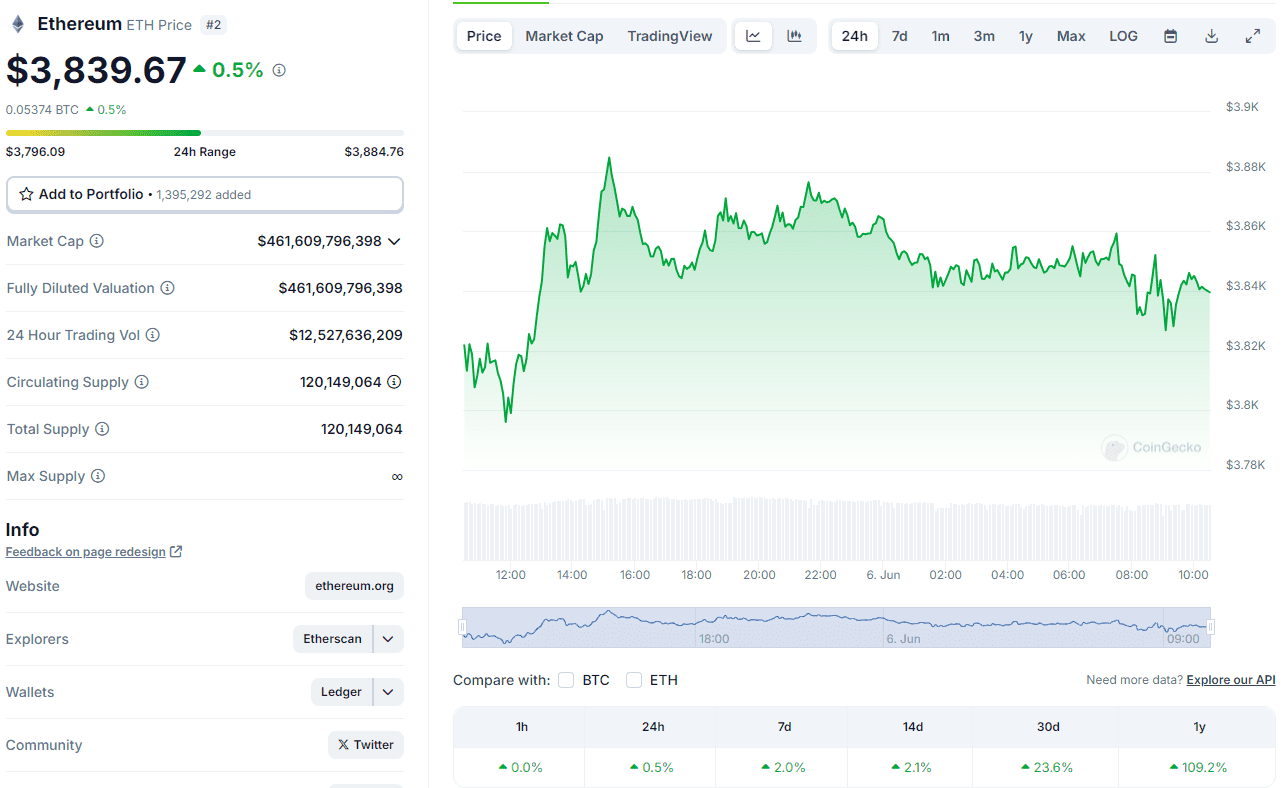Click the Ethereum diamond logo icon
This screenshot has width=1285, height=788.
(17, 24)
